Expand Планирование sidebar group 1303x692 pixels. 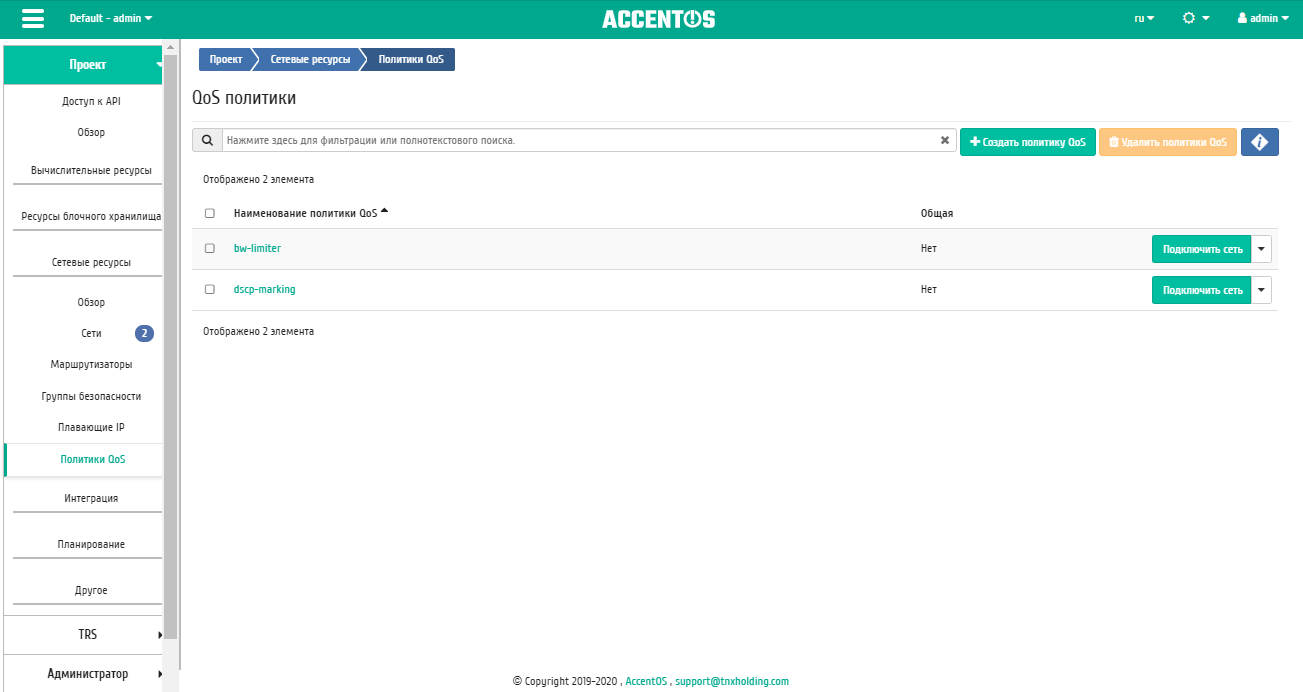91,544
